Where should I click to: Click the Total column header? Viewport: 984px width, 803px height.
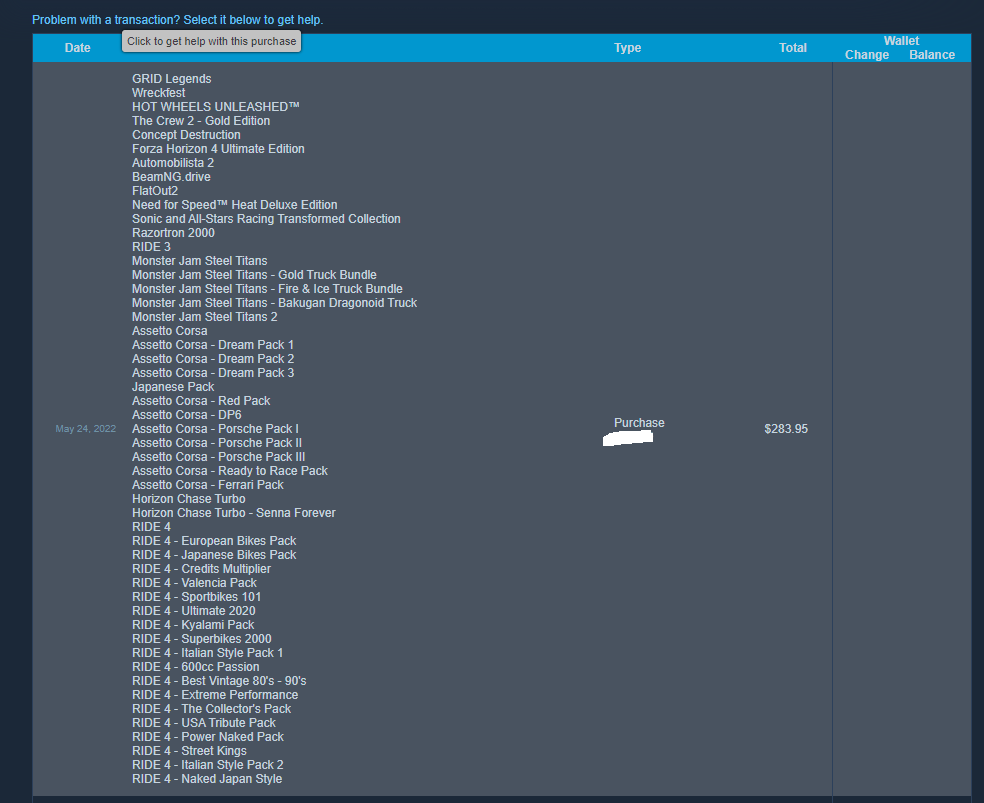[x=792, y=48]
